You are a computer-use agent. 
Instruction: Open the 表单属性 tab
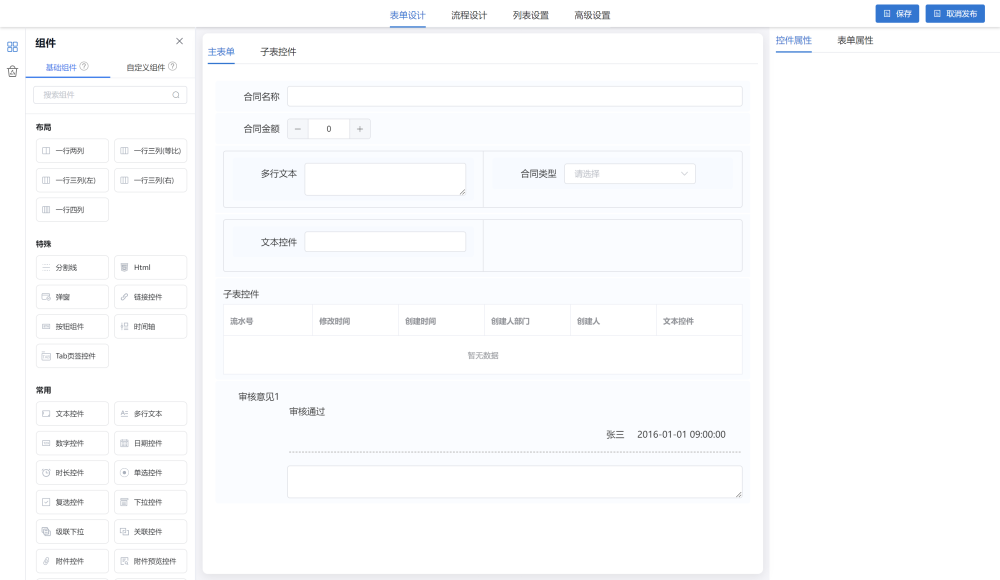(x=855, y=41)
